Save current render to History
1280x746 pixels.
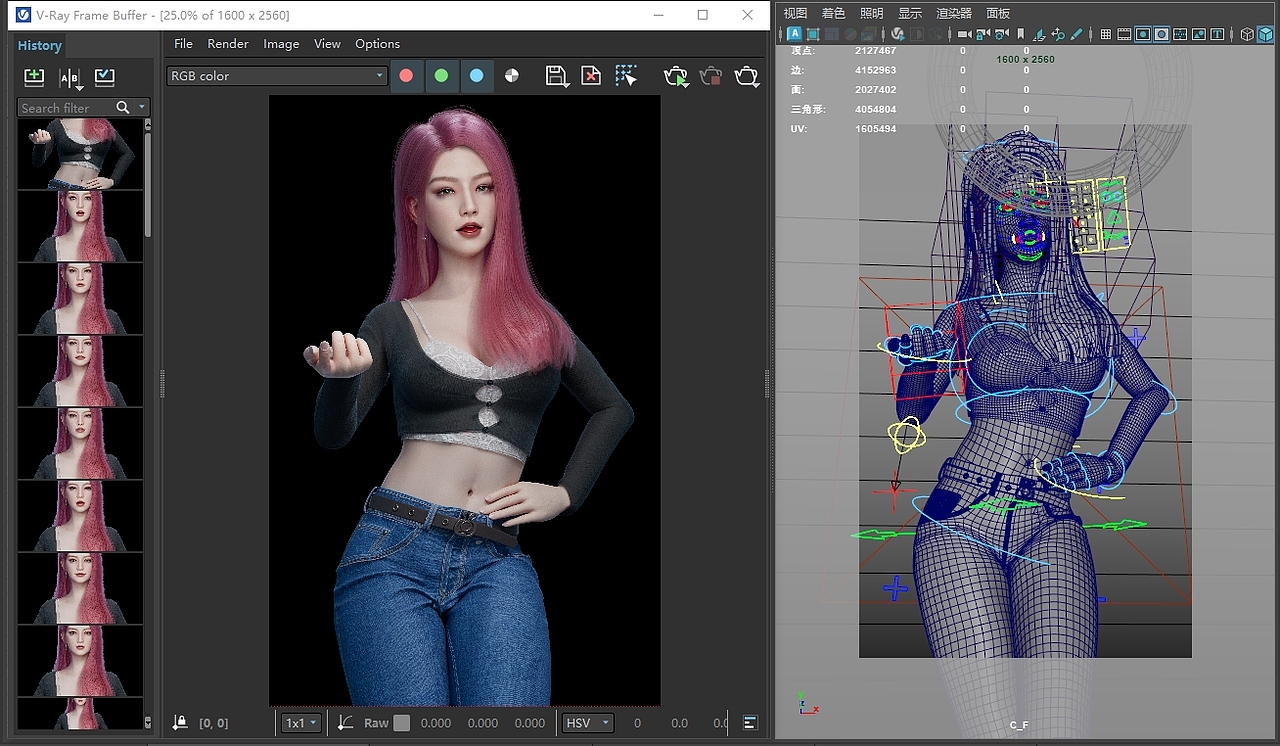(34, 77)
